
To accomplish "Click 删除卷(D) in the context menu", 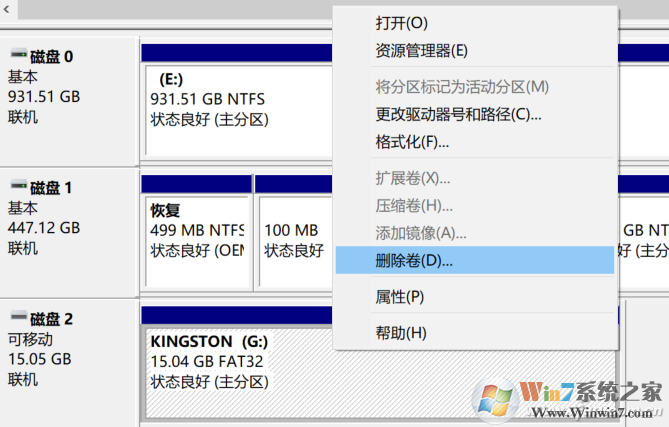I will pyautogui.click(x=414, y=261).
